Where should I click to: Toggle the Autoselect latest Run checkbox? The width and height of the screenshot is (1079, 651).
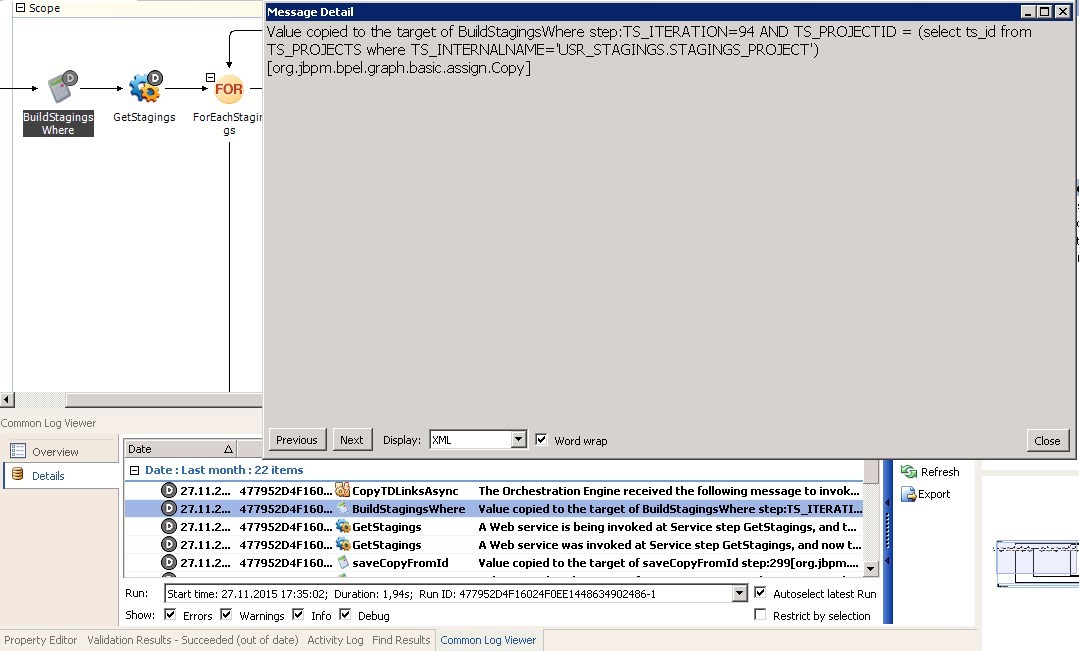click(x=760, y=593)
